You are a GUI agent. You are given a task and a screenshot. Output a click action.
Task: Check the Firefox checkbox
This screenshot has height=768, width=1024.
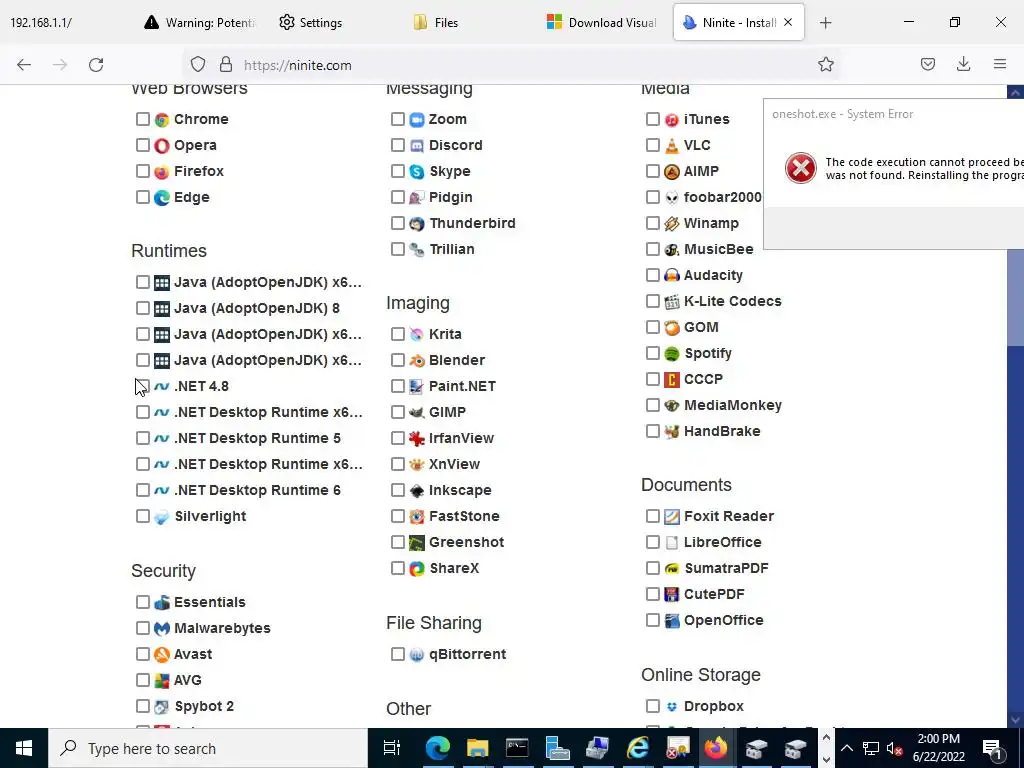coord(142,171)
